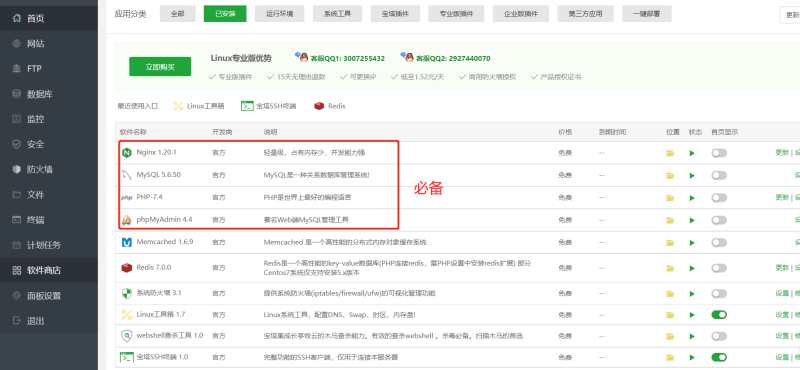The image size is (800, 370).
Task: Switch to the 企业版插件 category tab
Action: [521, 14]
